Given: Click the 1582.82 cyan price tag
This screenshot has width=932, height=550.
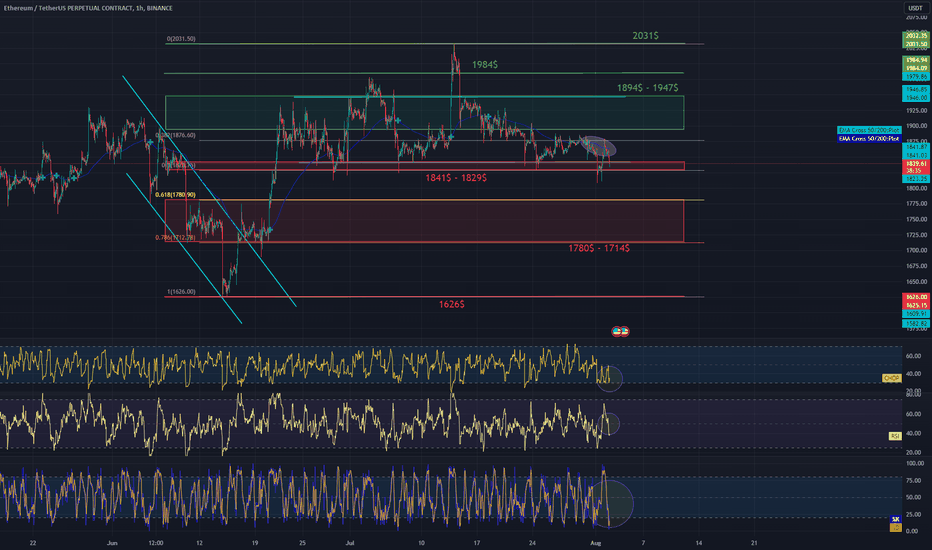Looking at the screenshot, I should click(x=915, y=323).
